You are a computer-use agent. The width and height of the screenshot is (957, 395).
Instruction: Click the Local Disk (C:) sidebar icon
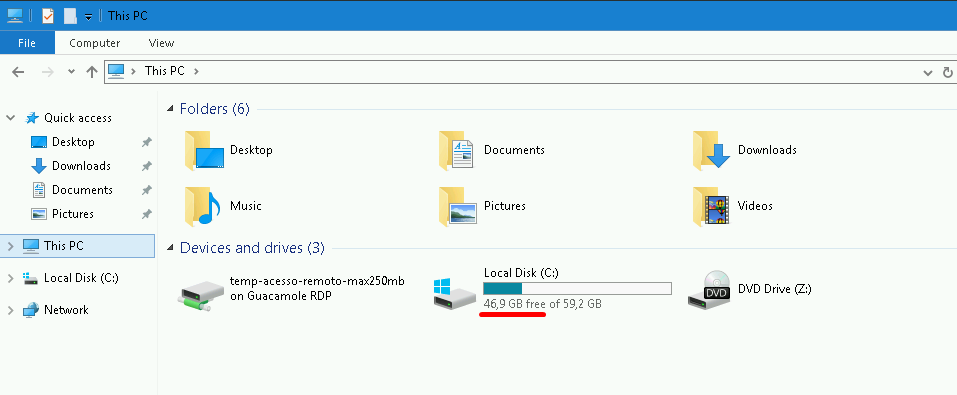coord(31,278)
